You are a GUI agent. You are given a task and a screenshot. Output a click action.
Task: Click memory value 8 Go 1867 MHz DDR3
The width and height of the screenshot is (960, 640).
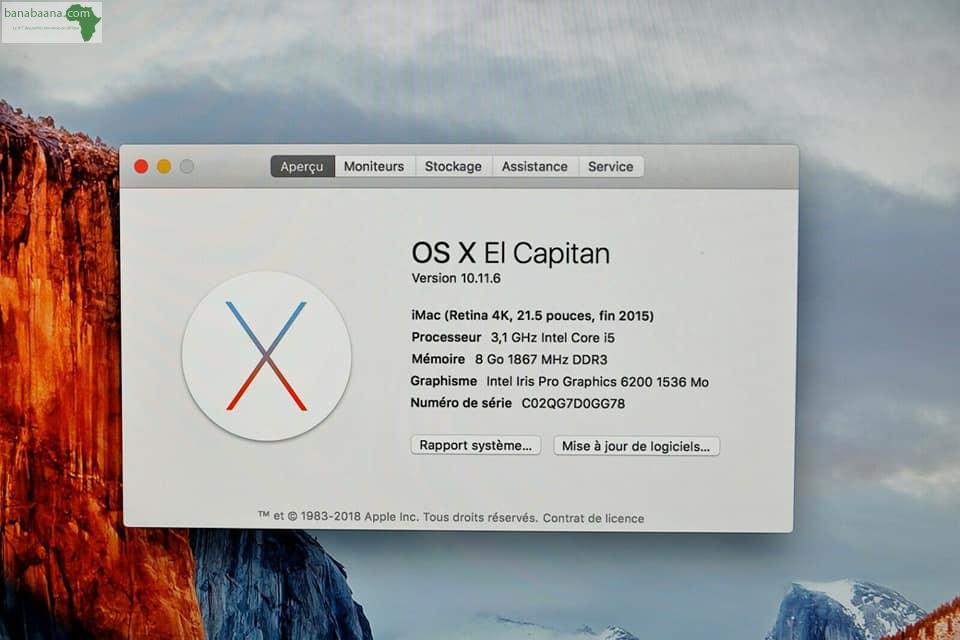[x=541, y=360]
